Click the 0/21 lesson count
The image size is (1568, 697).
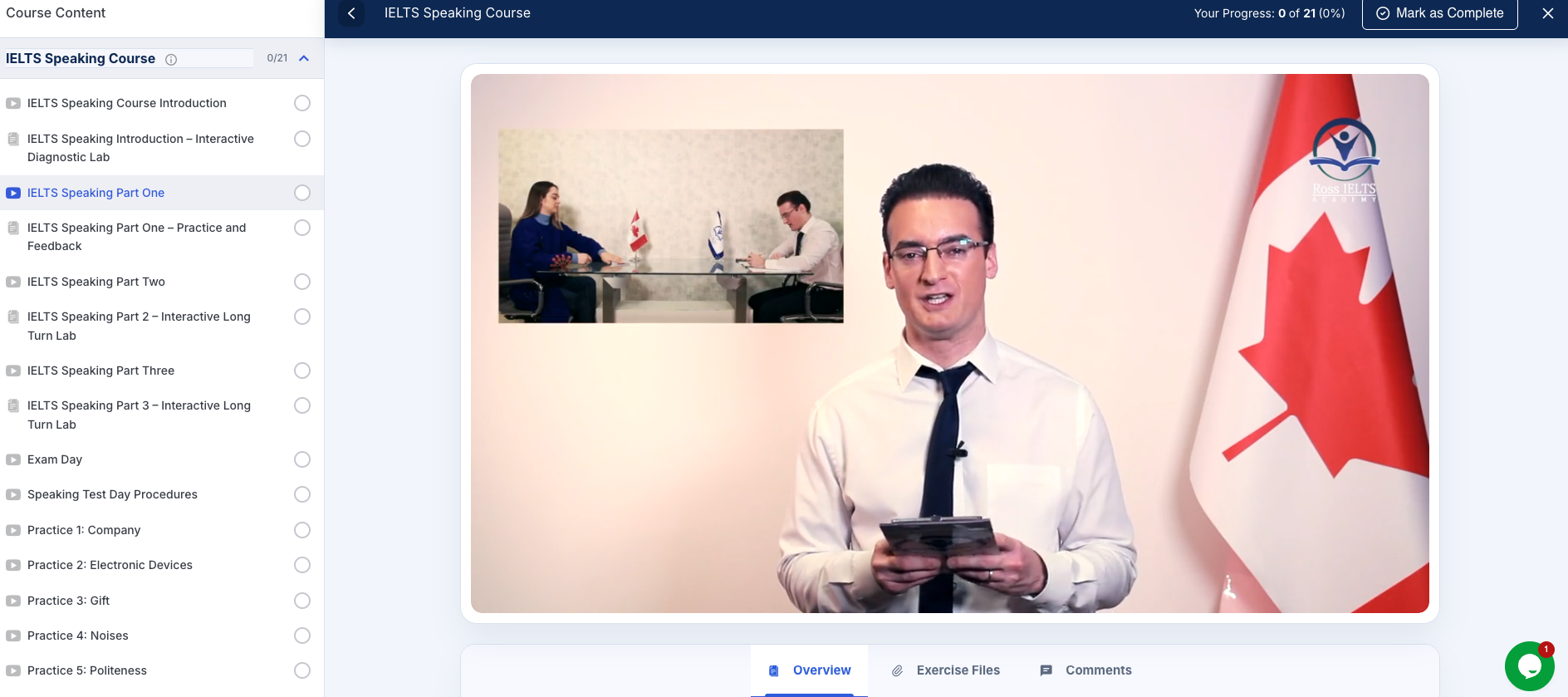[277, 58]
